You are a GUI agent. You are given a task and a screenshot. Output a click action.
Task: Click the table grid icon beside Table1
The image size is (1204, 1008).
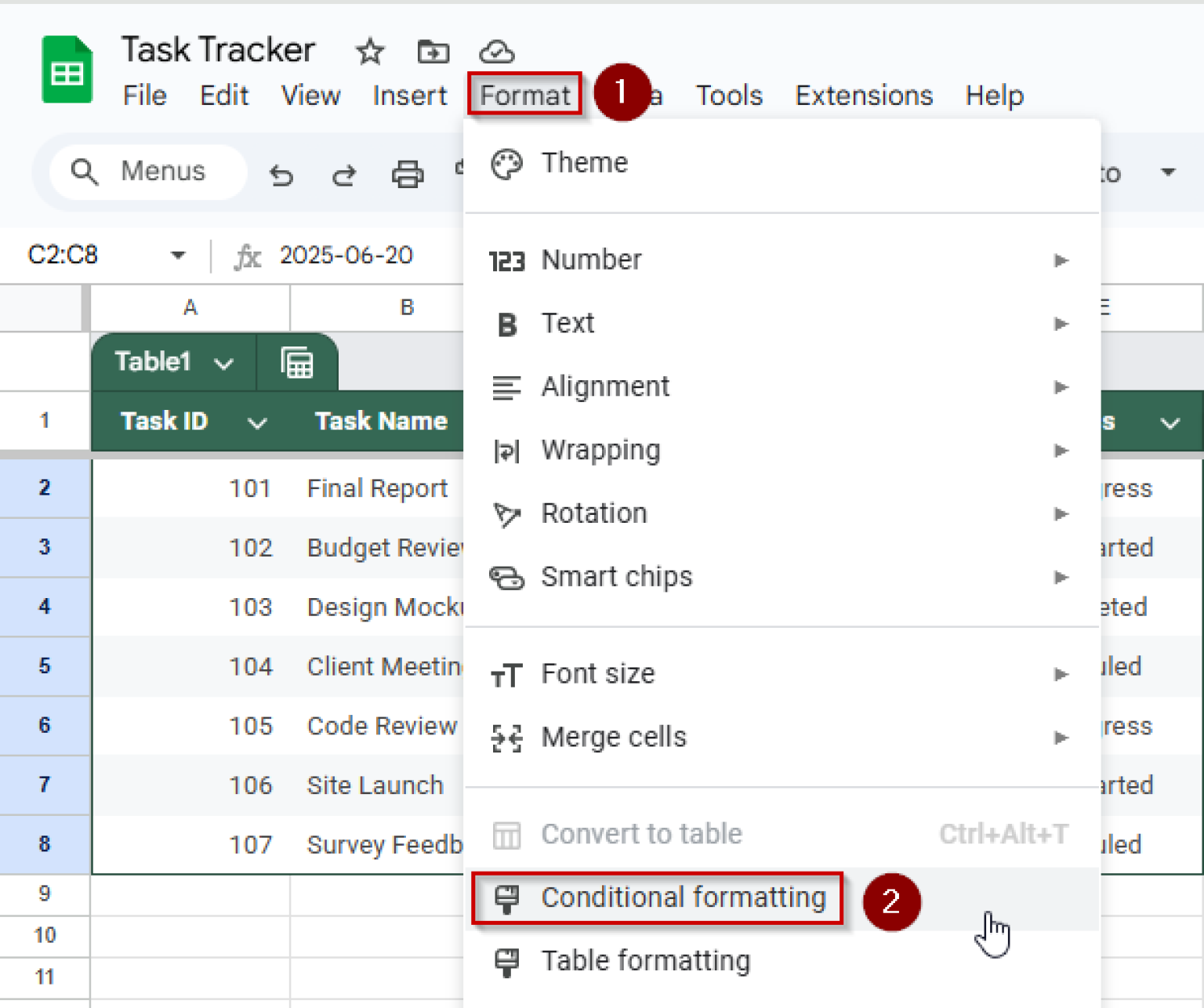[x=297, y=362]
